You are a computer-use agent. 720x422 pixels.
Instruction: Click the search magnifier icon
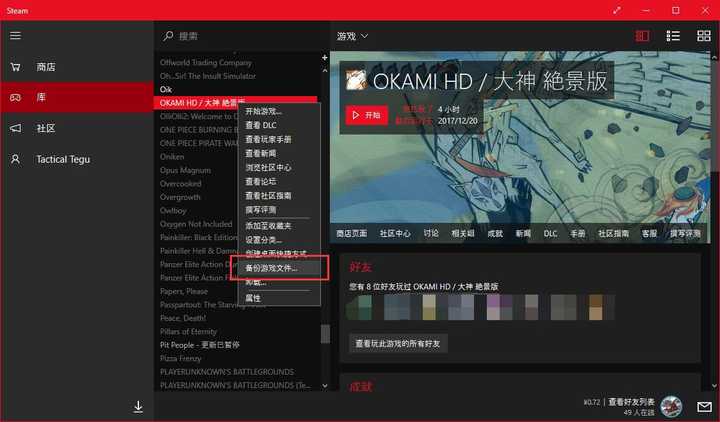pos(168,36)
